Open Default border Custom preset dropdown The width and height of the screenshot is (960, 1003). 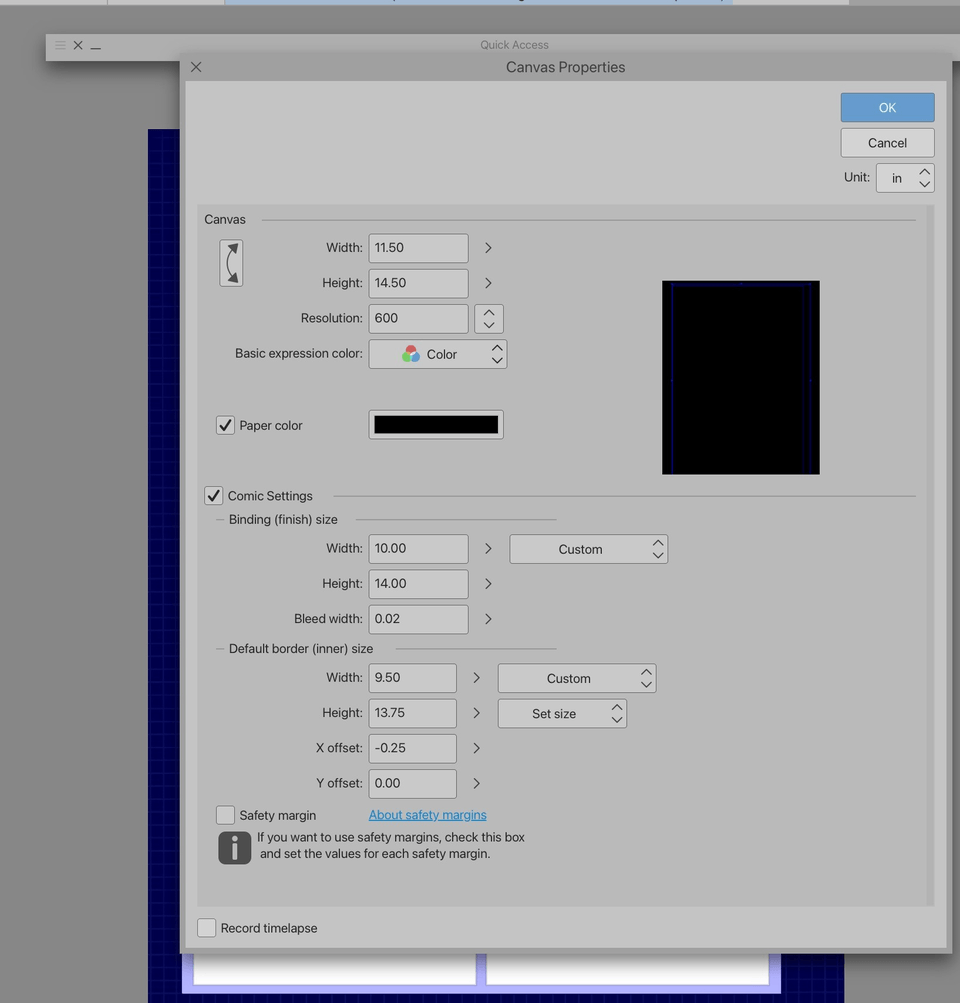point(577,678)
